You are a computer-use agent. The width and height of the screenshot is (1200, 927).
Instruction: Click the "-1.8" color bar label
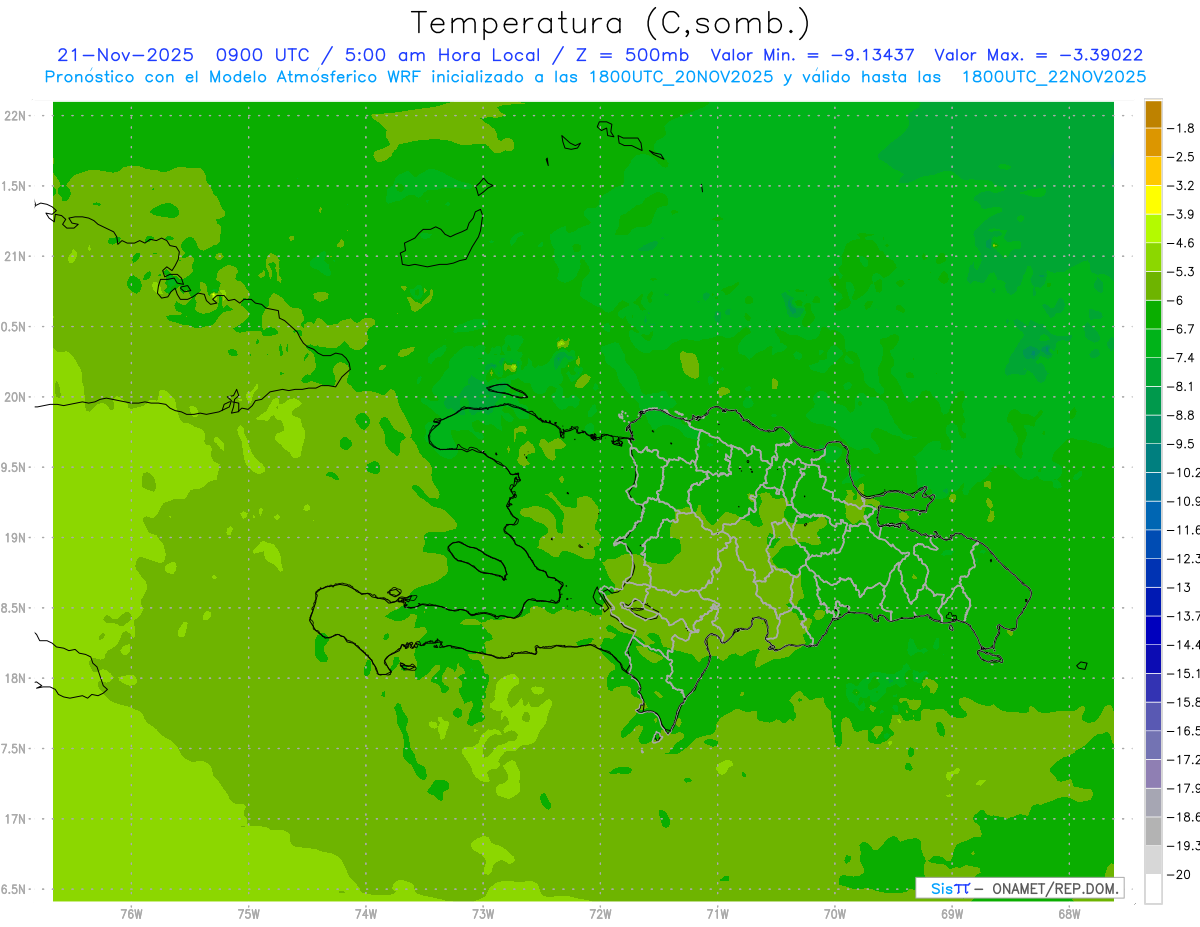(x=1181, y=128)
